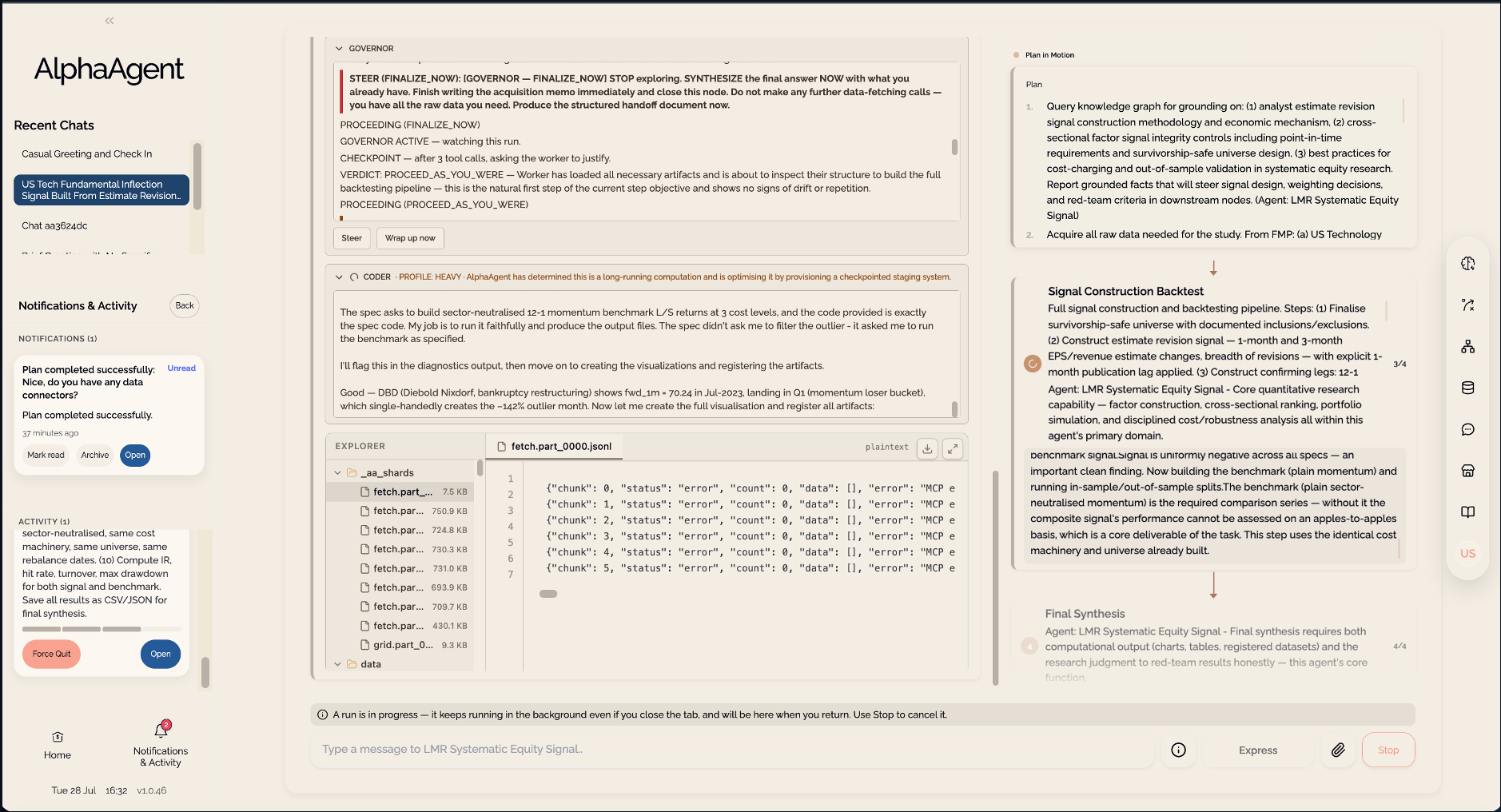
Task: Click the notification's Open button
Action: click(135, 456)
